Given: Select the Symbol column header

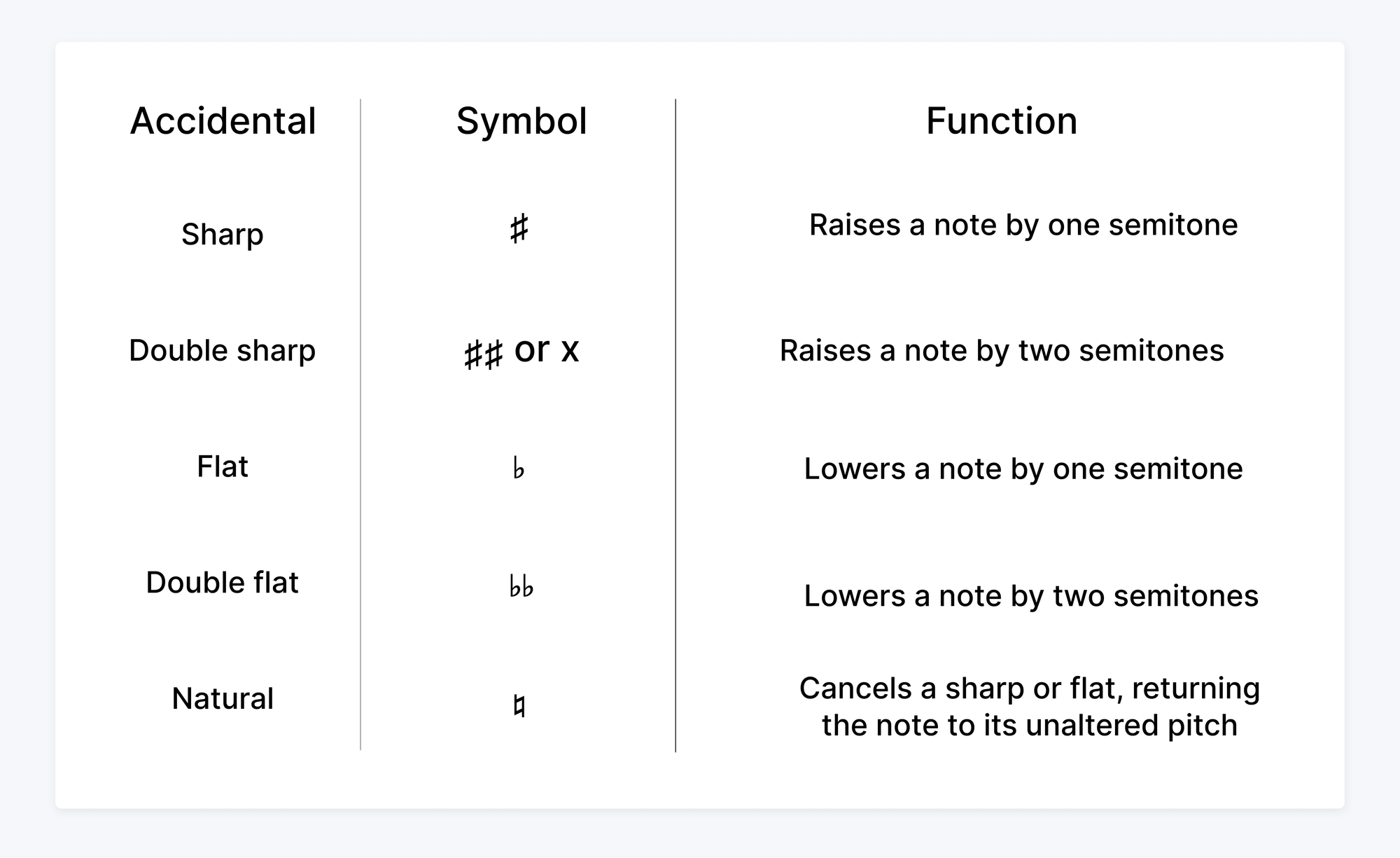Looking at the screenshot, I should pyautogui.click(x=521, y=123).
